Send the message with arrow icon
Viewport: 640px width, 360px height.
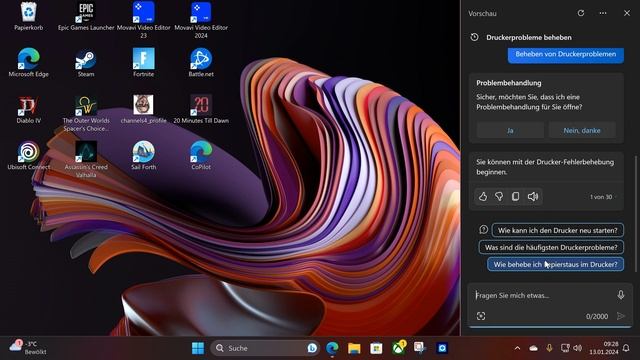[621, 316]
